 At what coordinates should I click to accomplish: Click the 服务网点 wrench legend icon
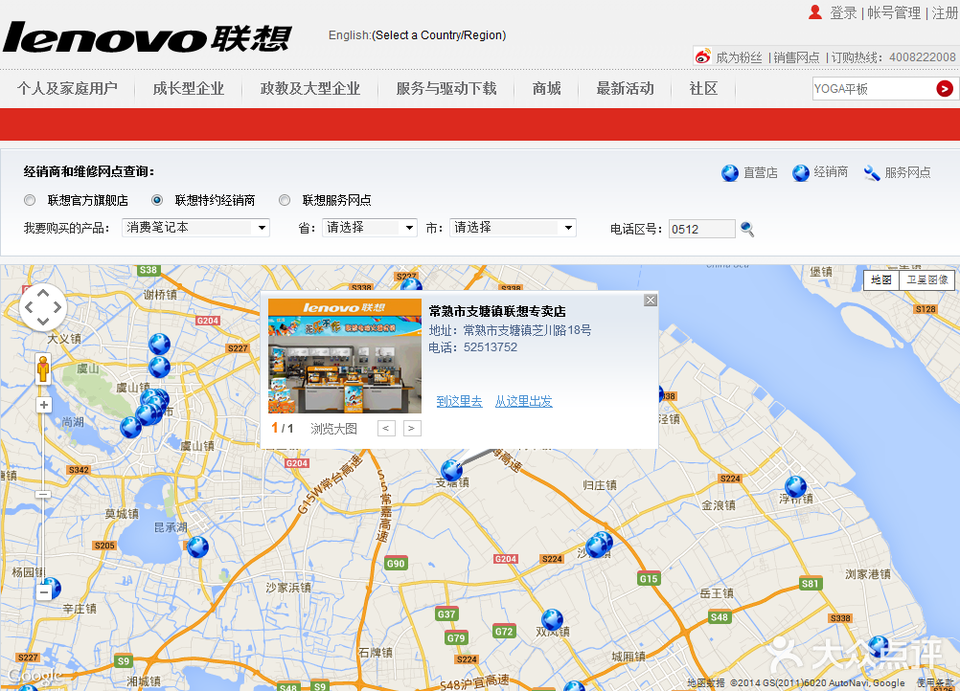871,173
